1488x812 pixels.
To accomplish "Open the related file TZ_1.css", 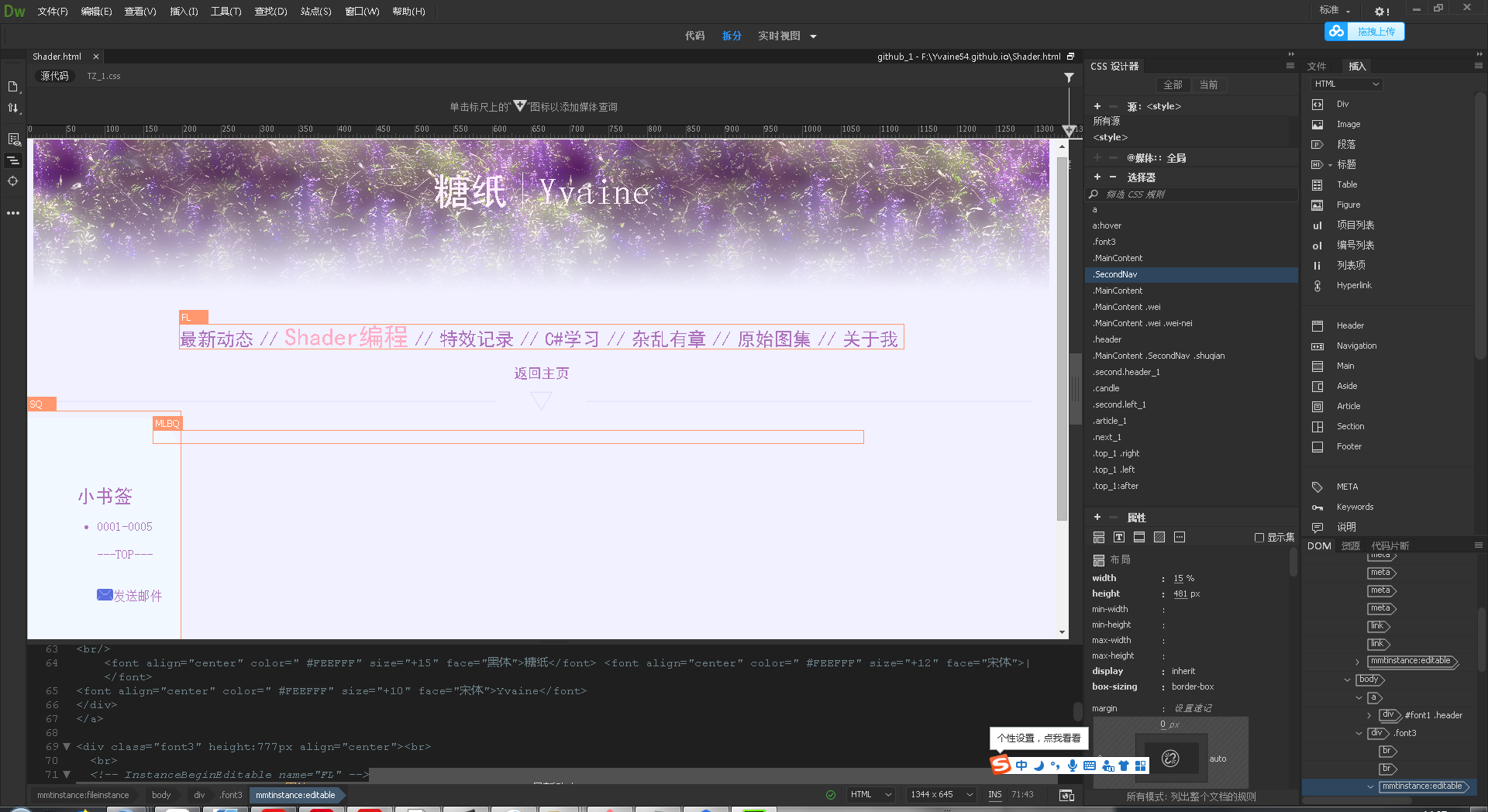I will pos(104,76).
